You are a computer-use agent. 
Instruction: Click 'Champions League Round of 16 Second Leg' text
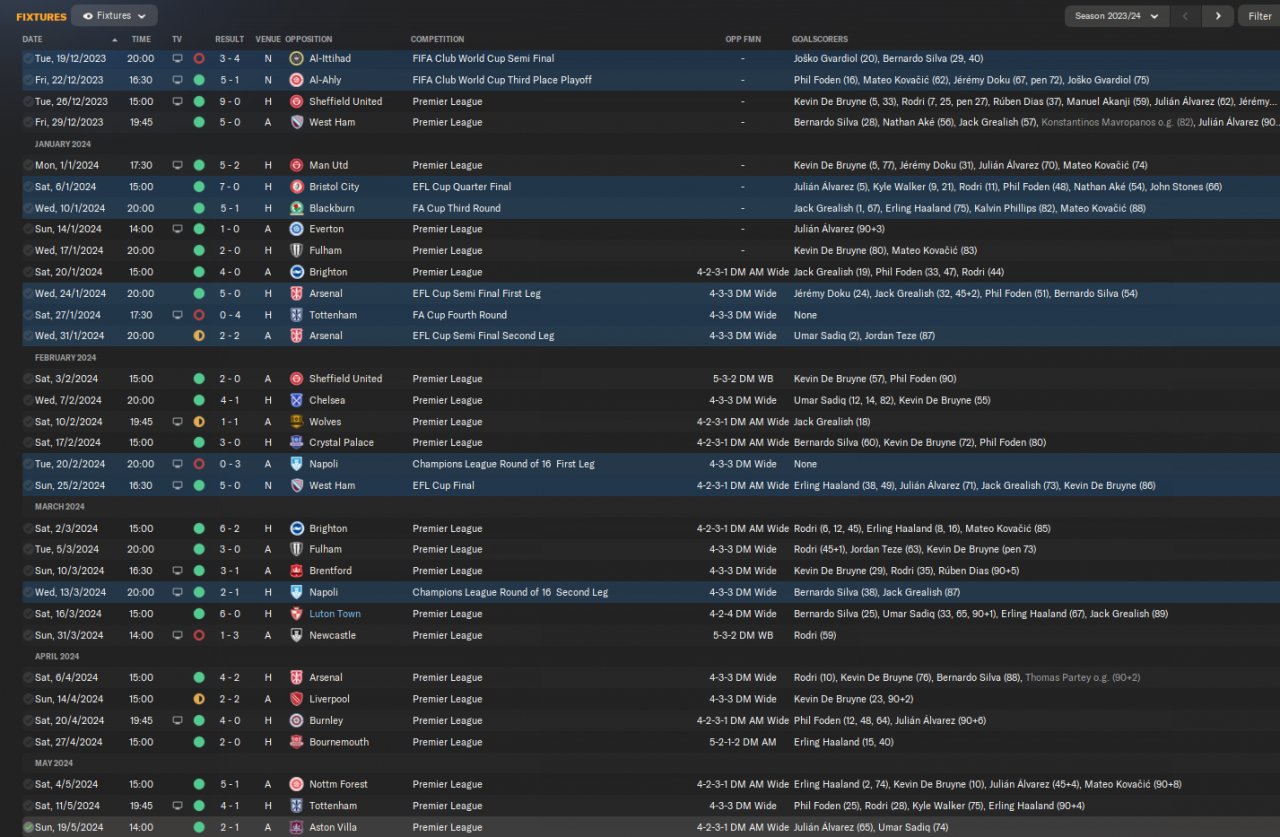(x=510, y=592)
